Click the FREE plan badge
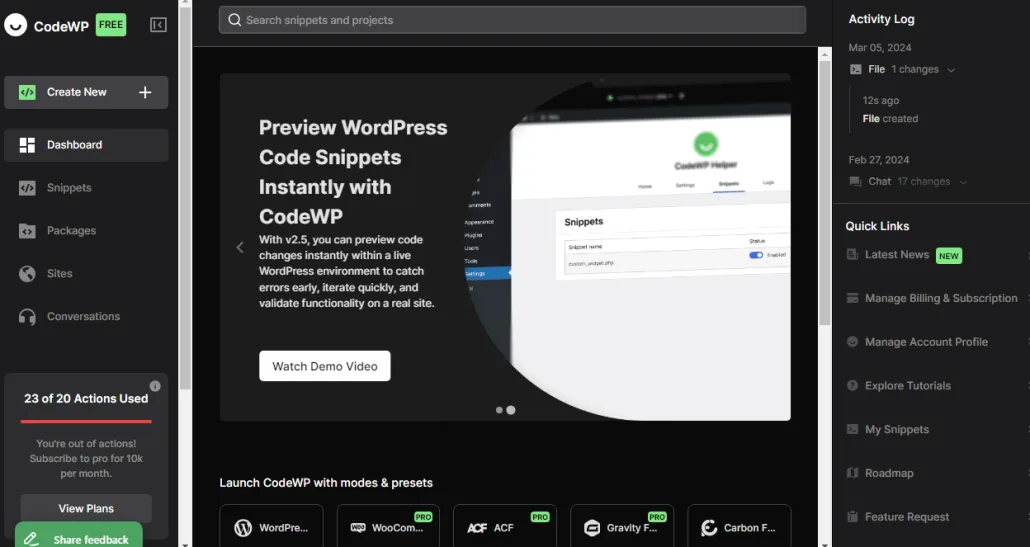 111,25
